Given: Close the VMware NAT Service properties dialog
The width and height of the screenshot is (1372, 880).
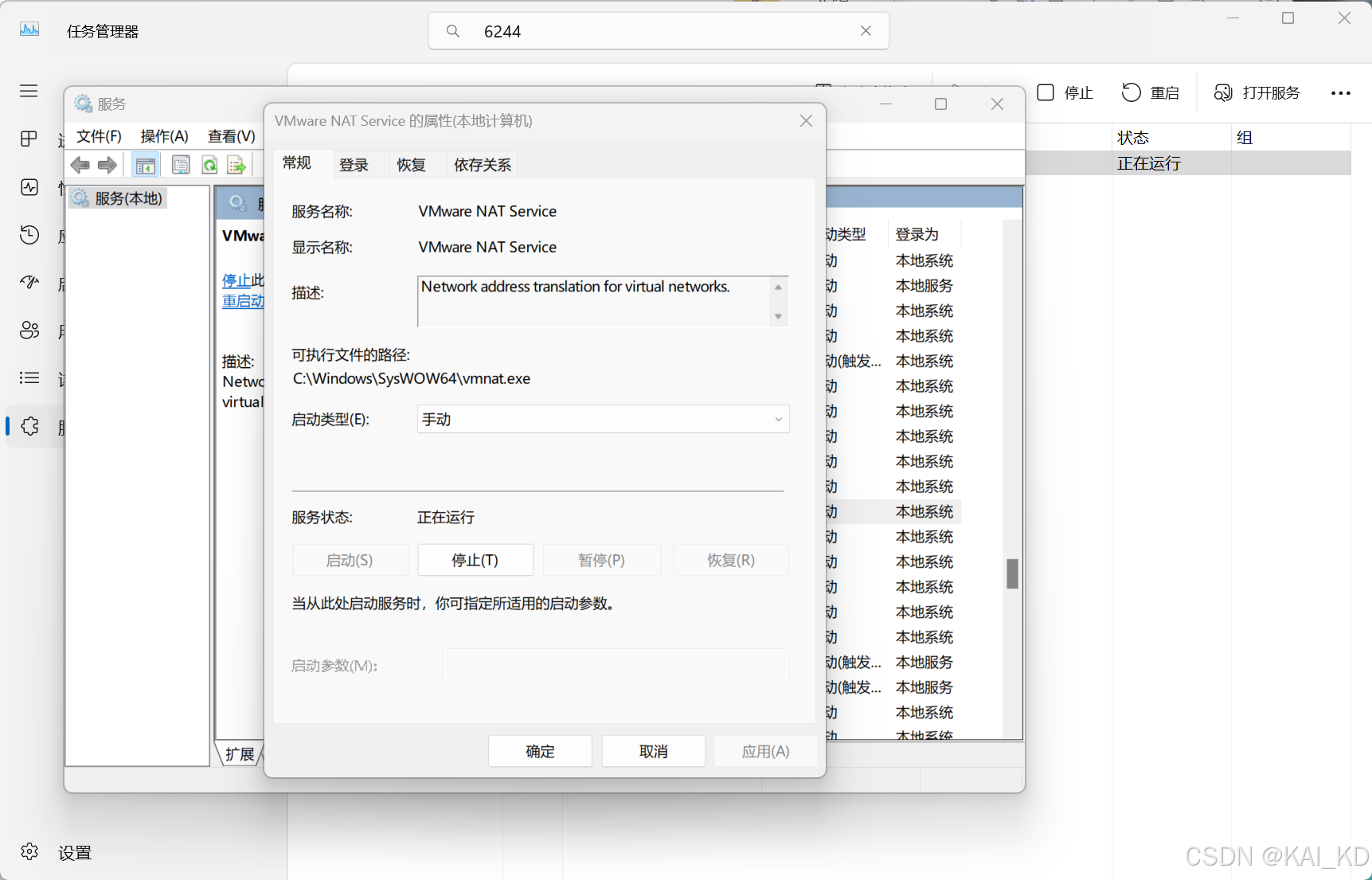Looking at the screenshot, I should [806, 121].
